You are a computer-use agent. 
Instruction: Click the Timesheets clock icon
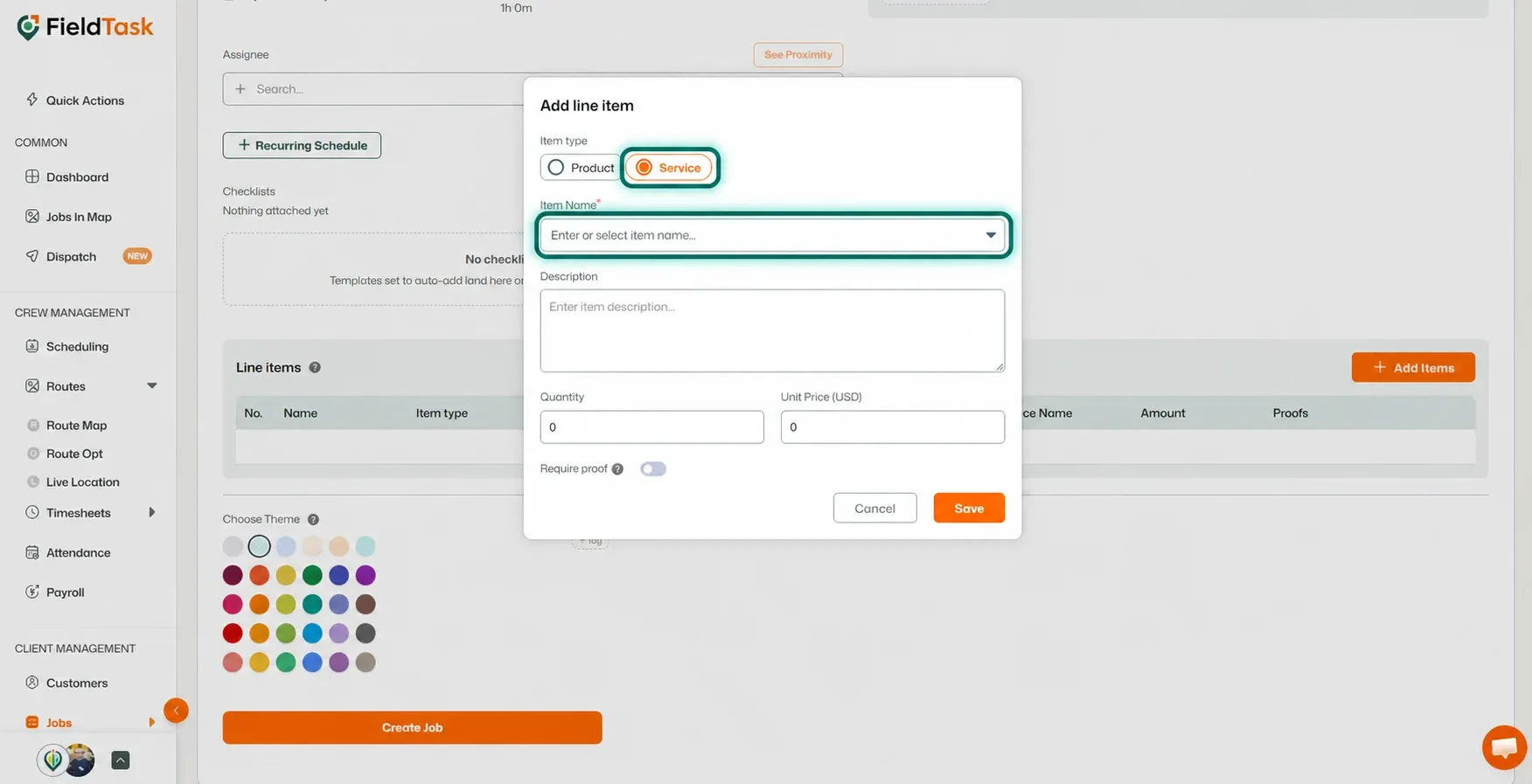32,512
